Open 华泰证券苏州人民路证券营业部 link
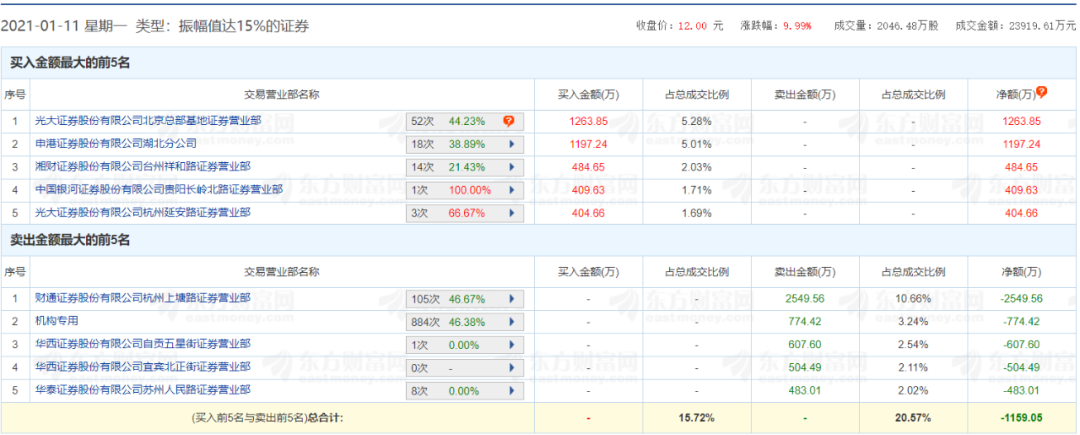Image resolution: width=1080 pixels, height=435 pixels. (141, 391)
